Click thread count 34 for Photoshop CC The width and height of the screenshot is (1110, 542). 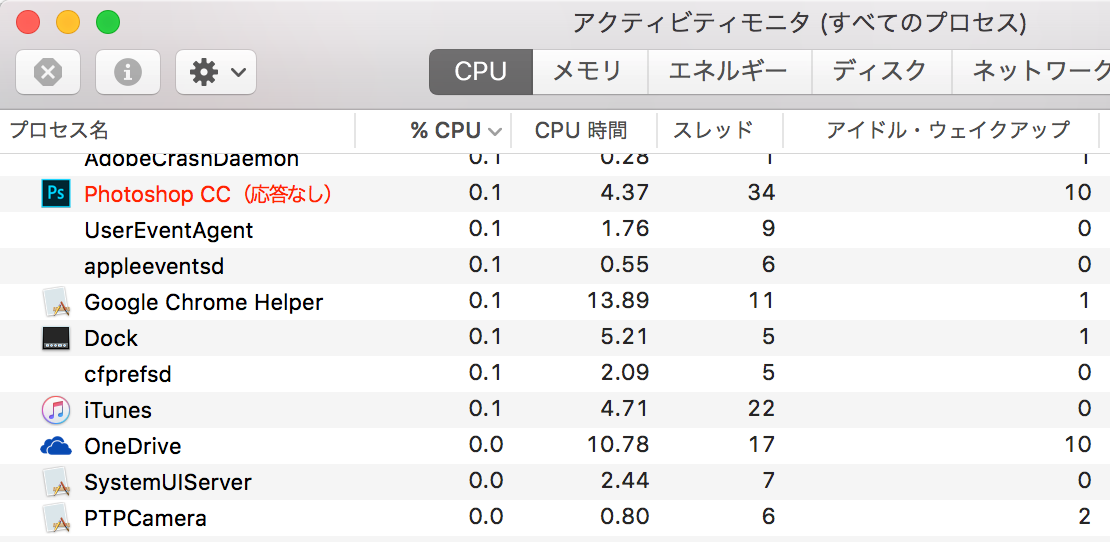[761, 192]
